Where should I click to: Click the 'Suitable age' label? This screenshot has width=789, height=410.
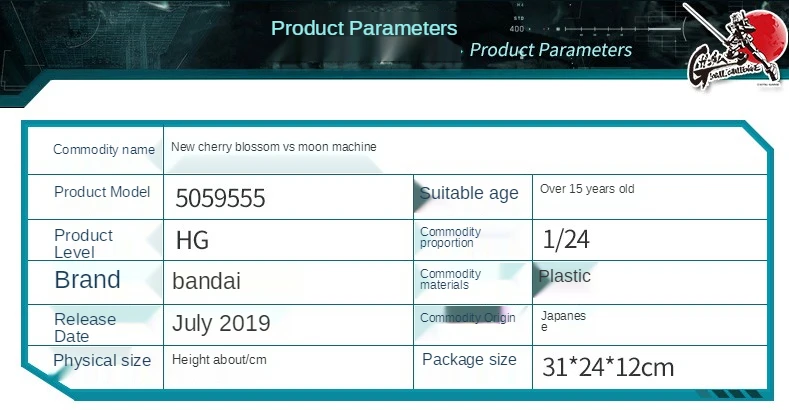pos(468,193)
